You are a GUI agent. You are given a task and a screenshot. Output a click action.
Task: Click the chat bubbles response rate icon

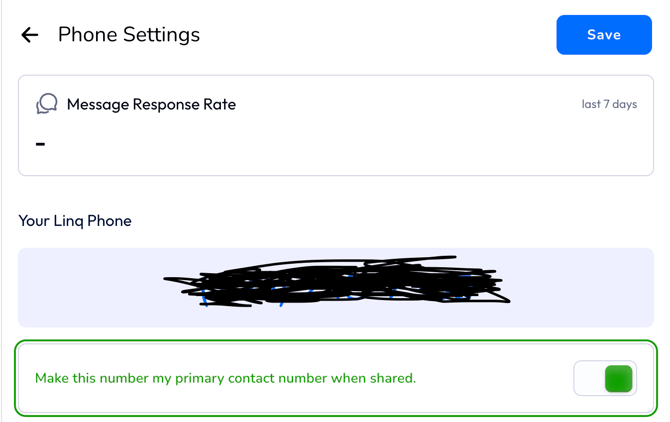pos(46,104)
